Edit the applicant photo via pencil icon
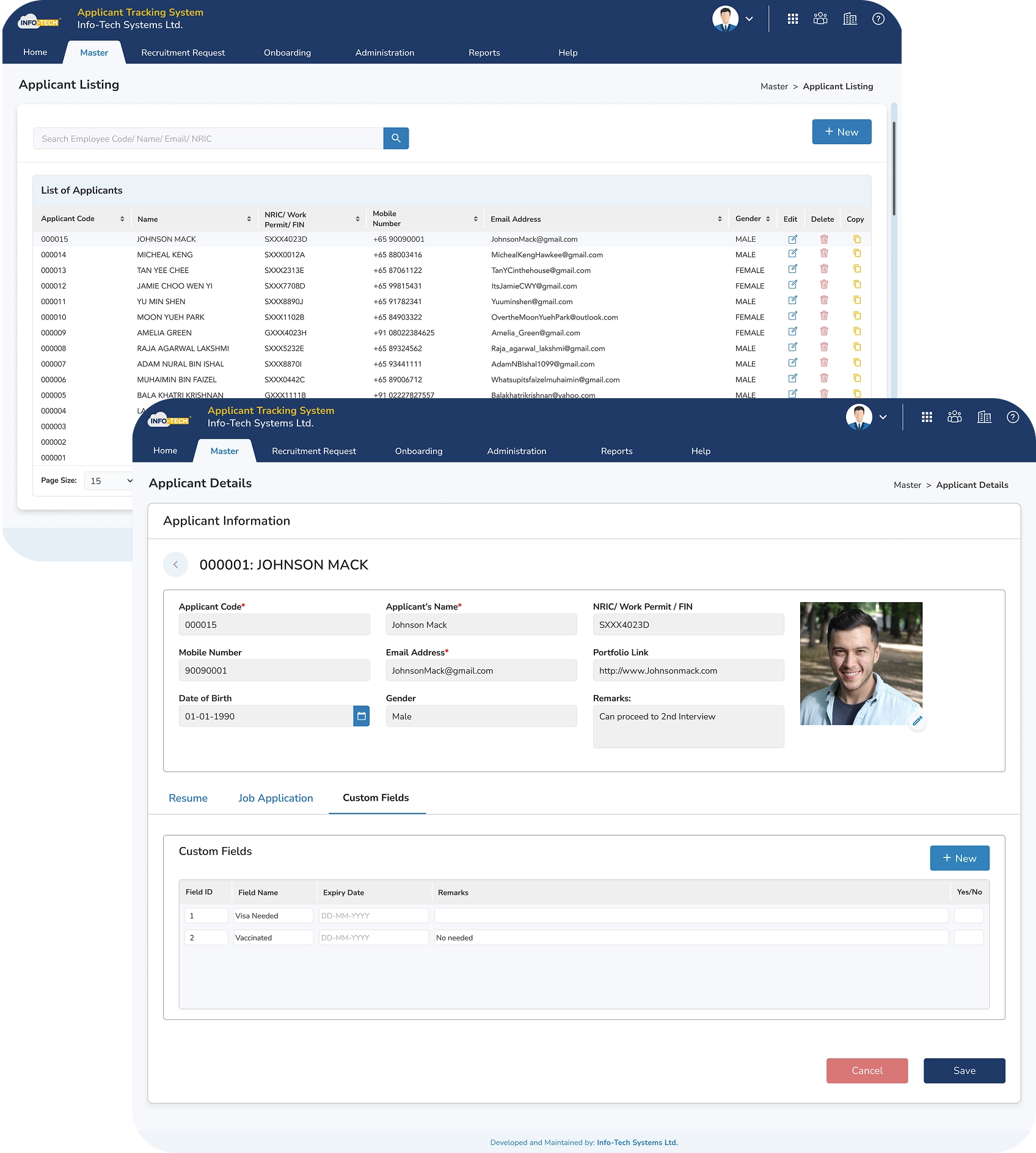The height and width of the screenshot is (1153, 1036). pyautogui.click(x=917, y=721)
